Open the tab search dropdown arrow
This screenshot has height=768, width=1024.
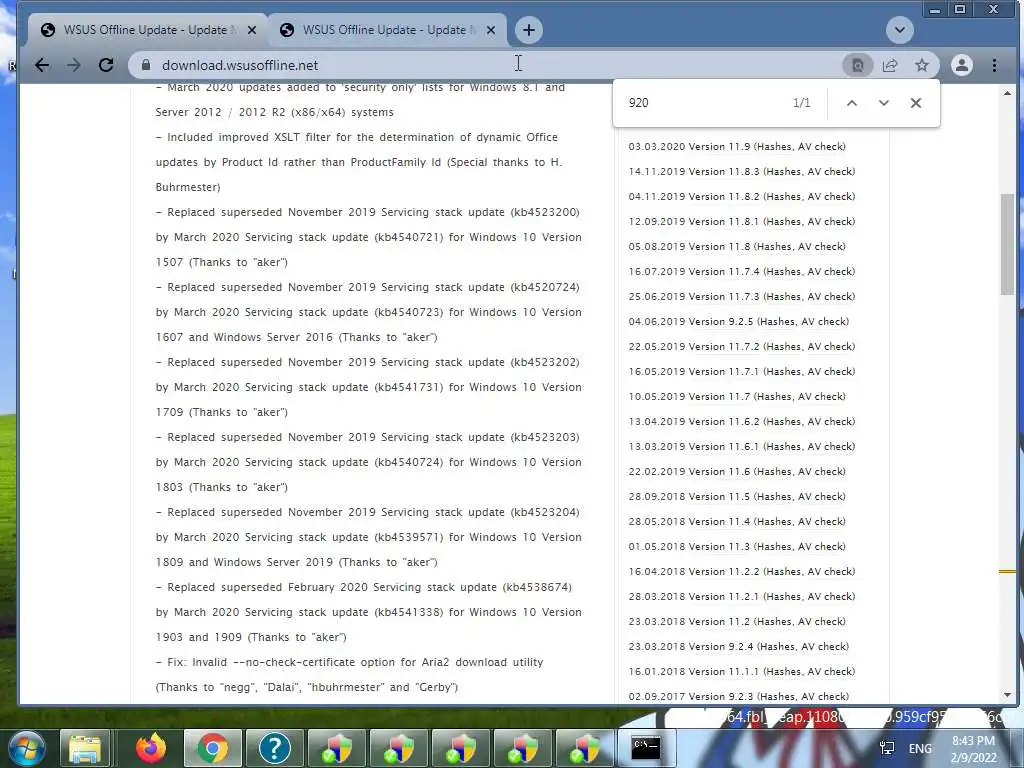(899, 30)
